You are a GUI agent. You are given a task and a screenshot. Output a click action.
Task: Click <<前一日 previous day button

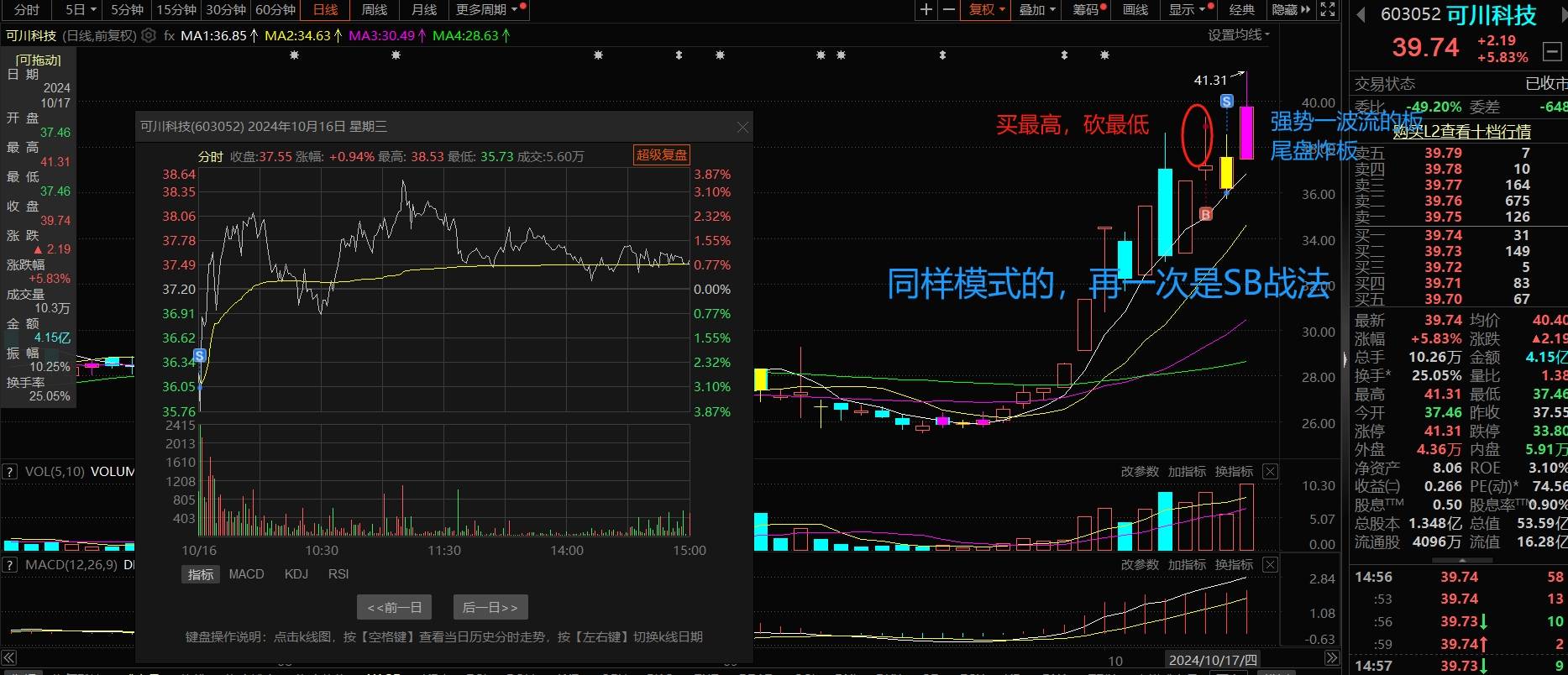pyautogui.click(x=395, y=608)
